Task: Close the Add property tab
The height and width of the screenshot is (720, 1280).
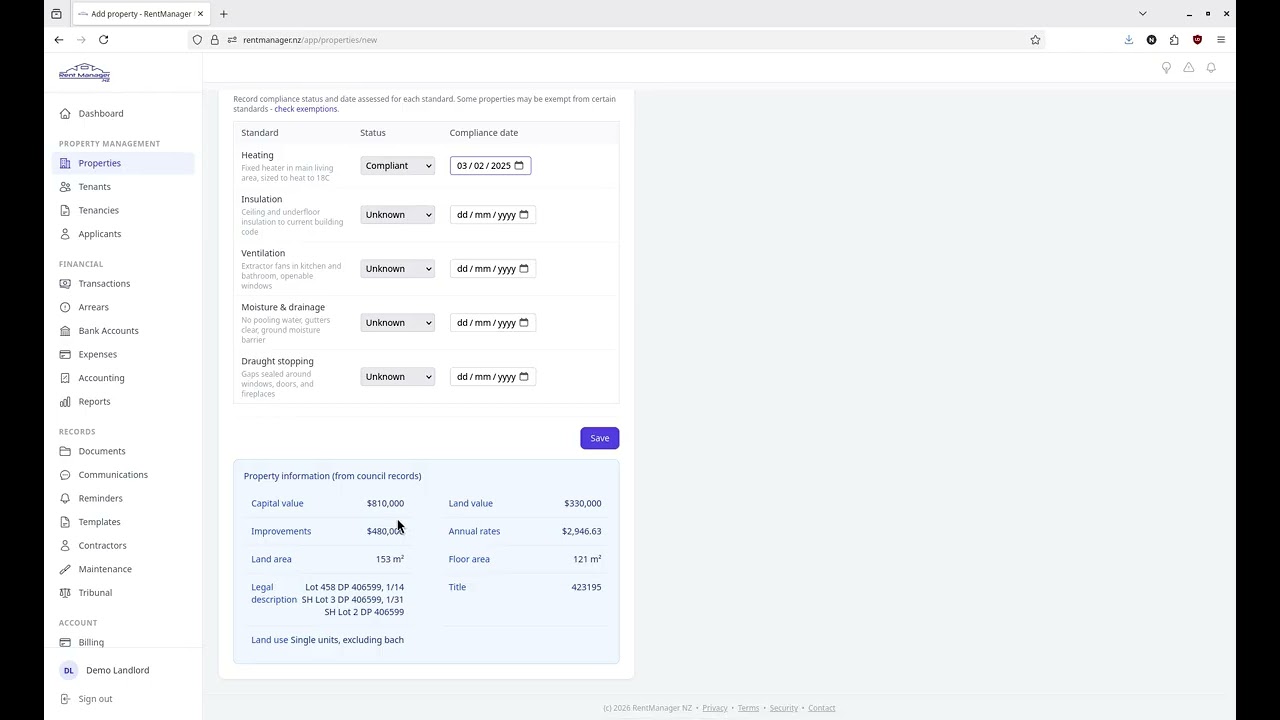Action: click(200, 14)
